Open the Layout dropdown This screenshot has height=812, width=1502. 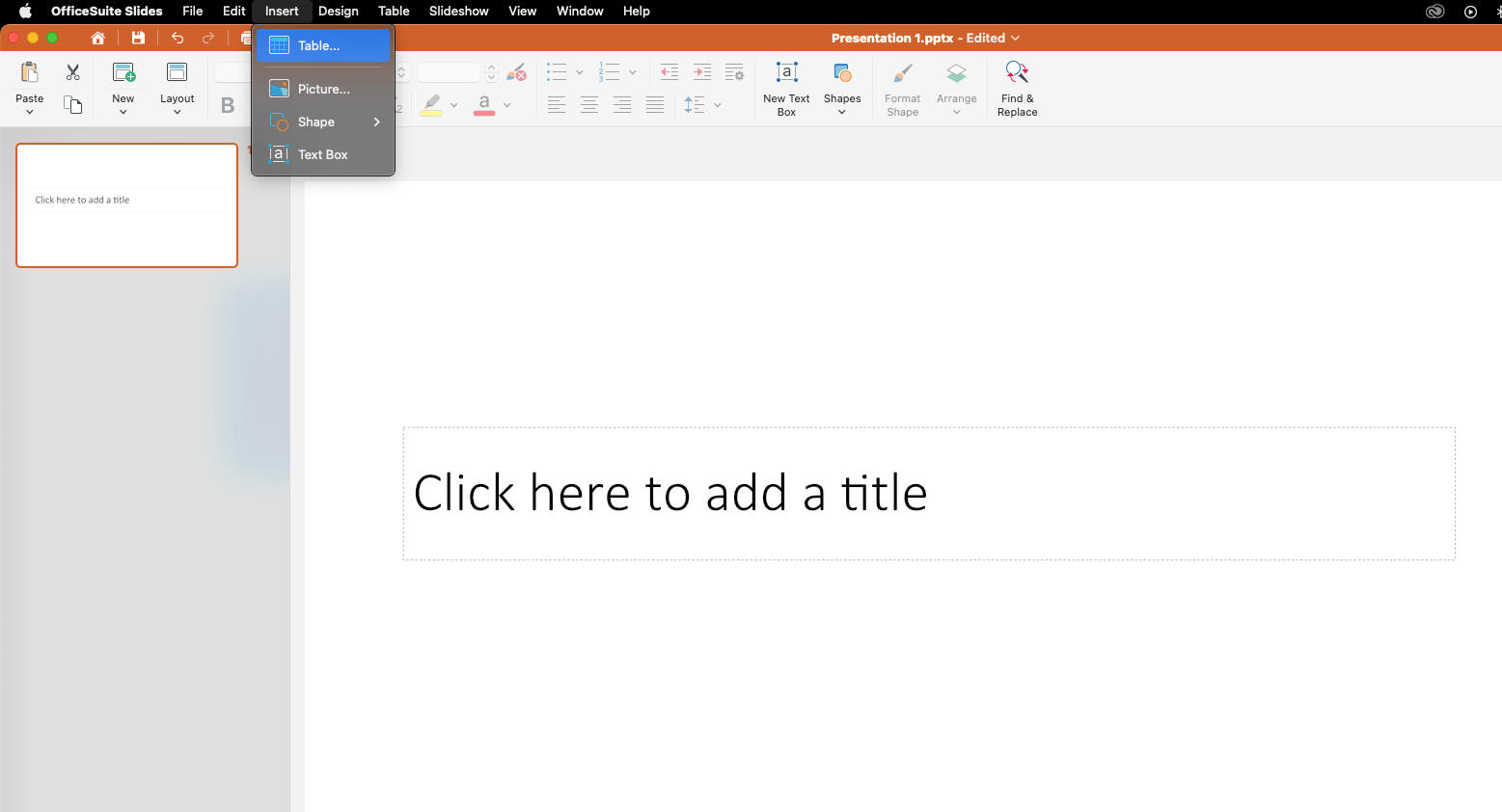tap(177, 92)
